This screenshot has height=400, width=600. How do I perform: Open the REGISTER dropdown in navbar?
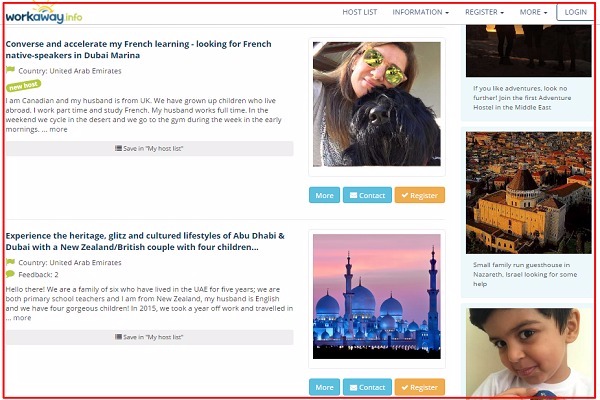484,12
